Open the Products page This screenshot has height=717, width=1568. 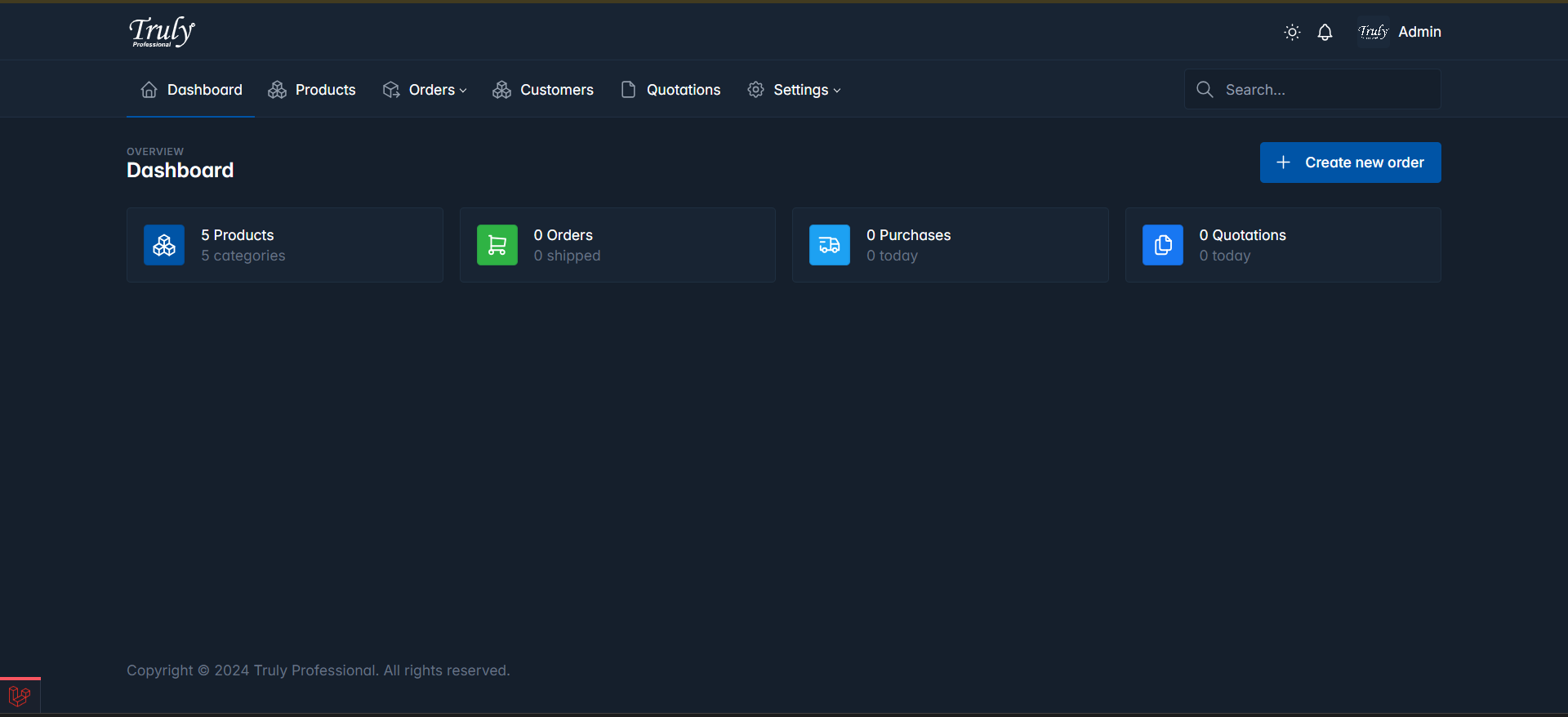point(312,90)
